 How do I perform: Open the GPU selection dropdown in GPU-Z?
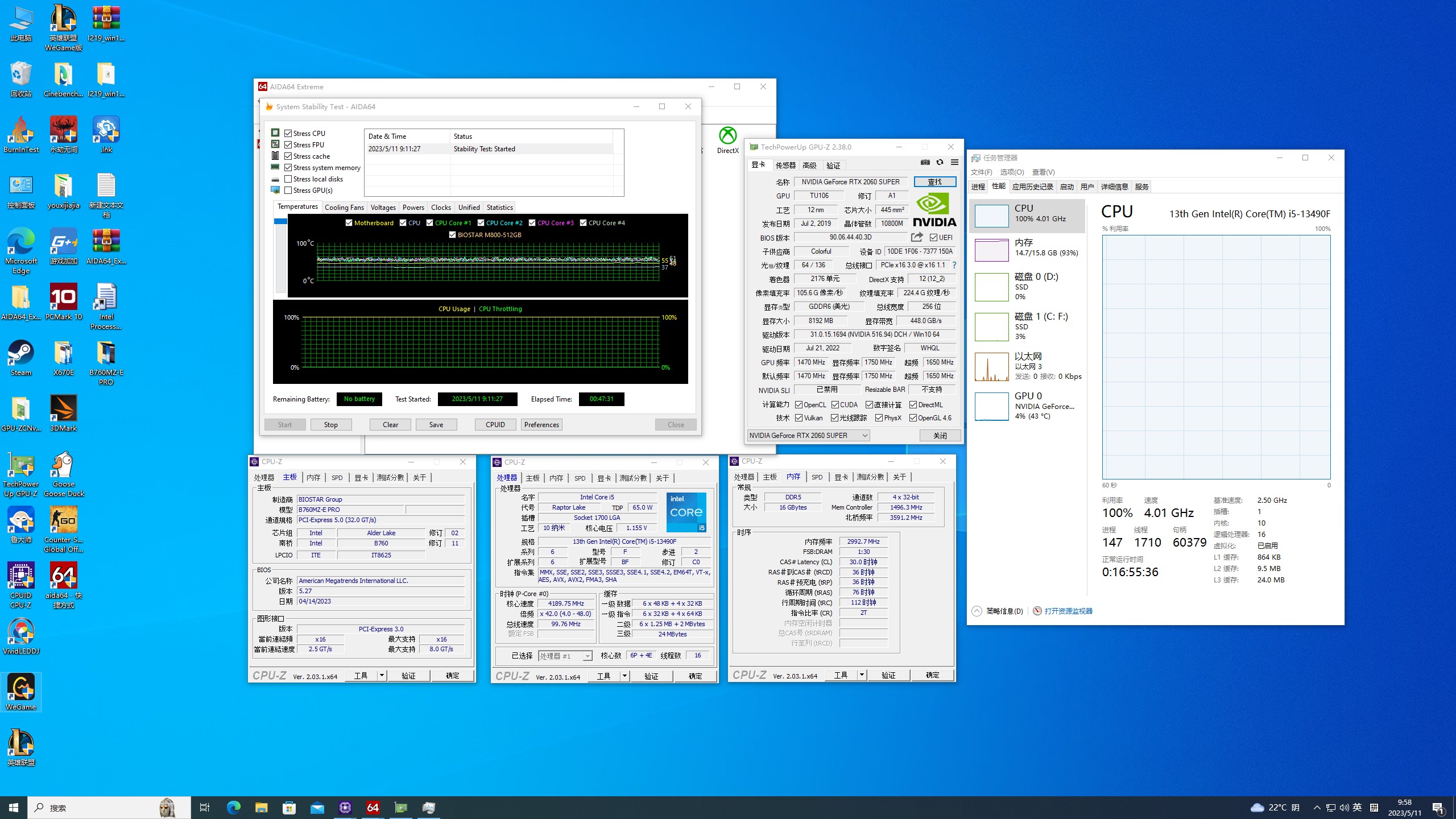click(x=808, y=436)
